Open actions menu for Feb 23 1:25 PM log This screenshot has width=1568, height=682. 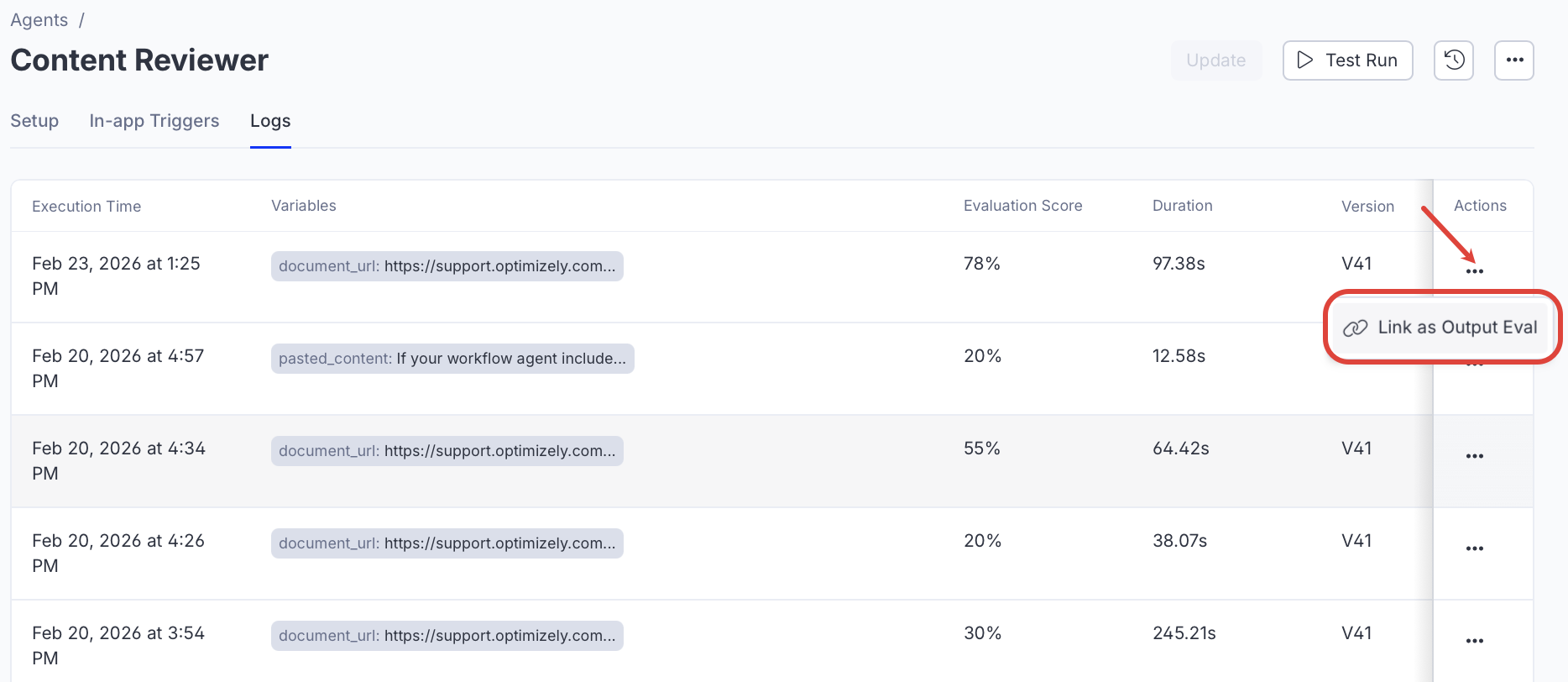click(x=1474, y=271)
